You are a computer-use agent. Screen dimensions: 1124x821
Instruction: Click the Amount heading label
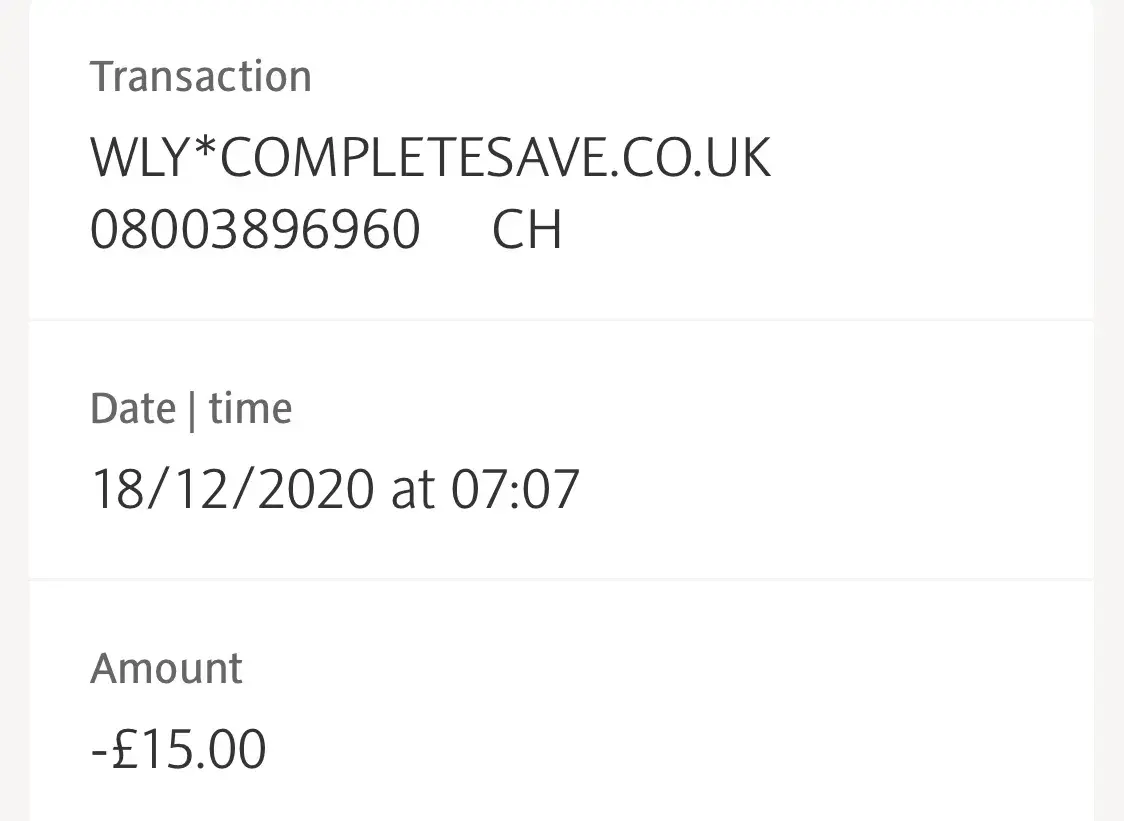pyautogui.click(x=166, y=668)
